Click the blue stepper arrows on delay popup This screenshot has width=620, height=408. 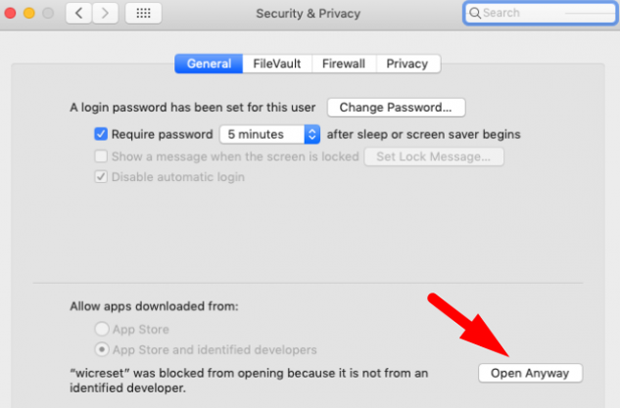(x=312, y=134)
